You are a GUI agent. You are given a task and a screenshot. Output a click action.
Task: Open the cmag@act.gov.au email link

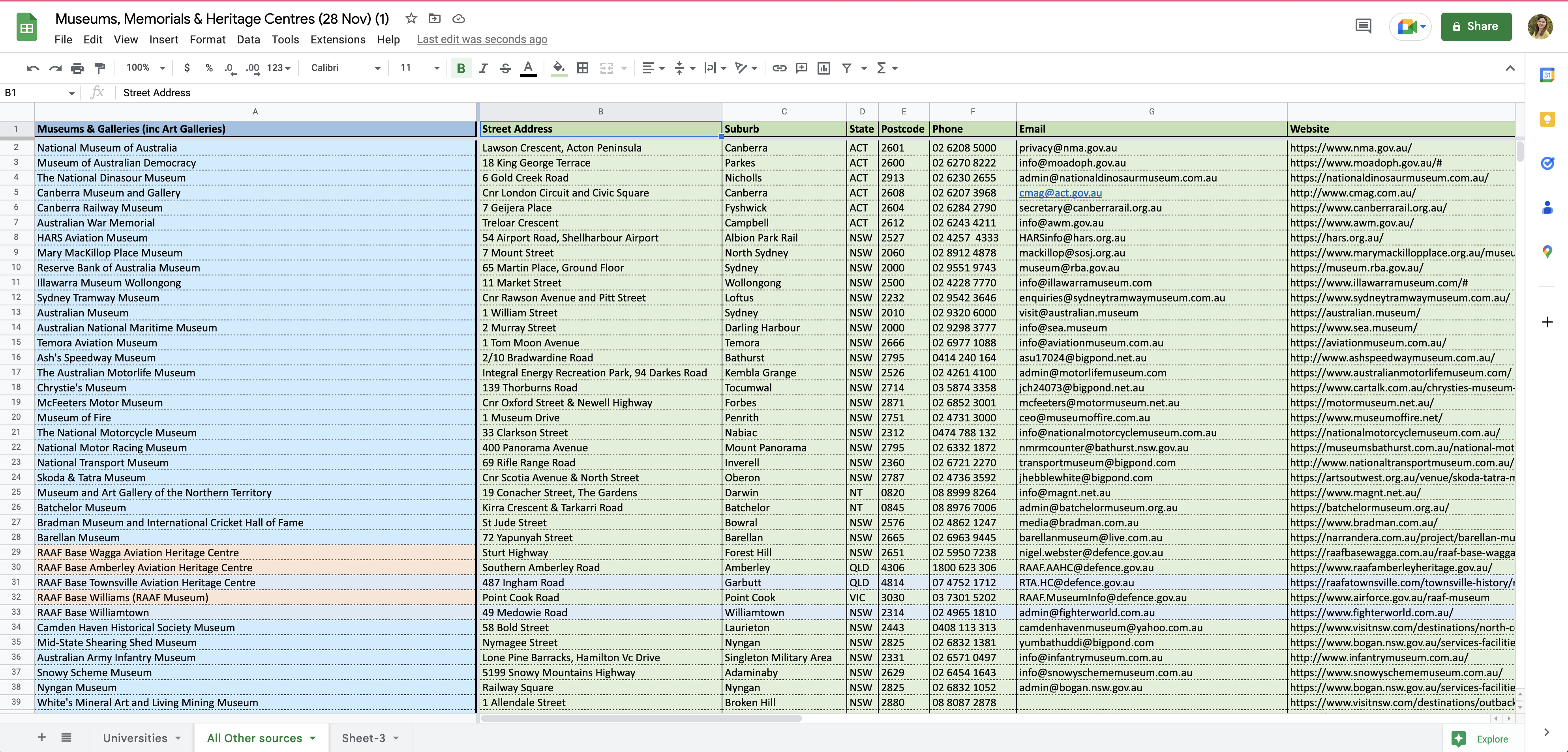tap(1060, 193)
